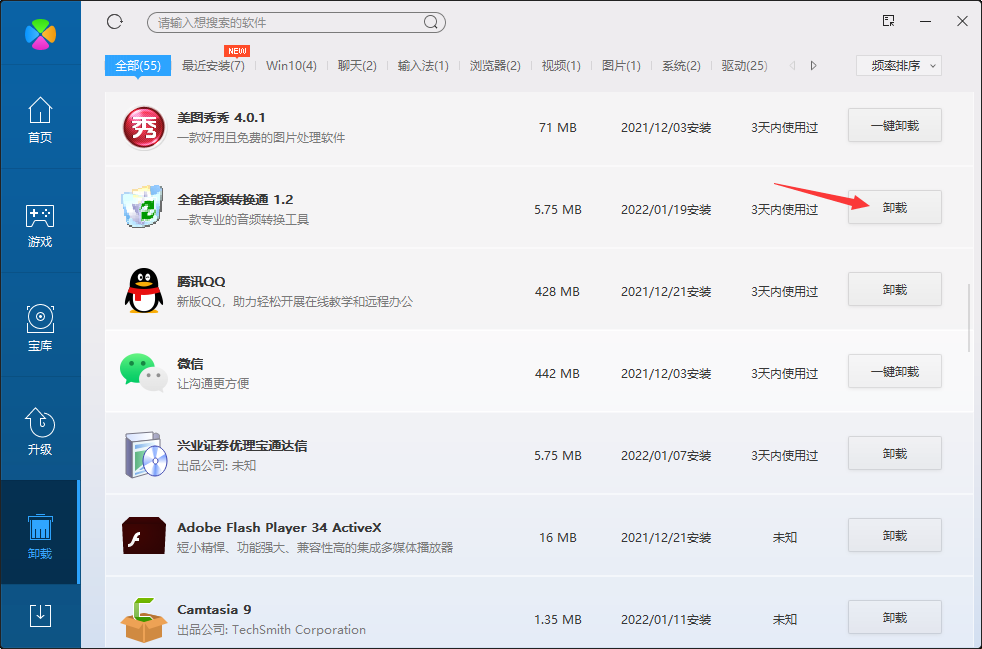This screenshot has width=982, height=649.
Task: Click 卸载 for 腾讯QQ
Action: (x=895, y=289)
